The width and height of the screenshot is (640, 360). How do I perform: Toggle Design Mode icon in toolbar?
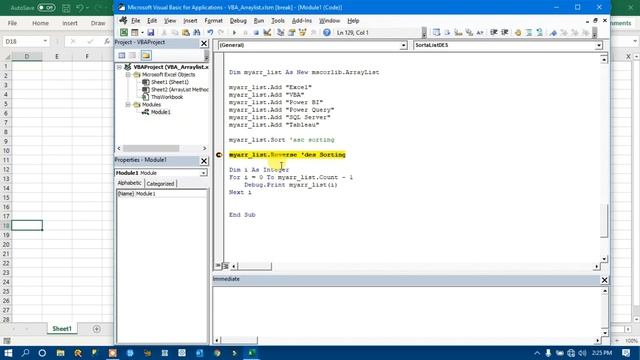point(267,32)
